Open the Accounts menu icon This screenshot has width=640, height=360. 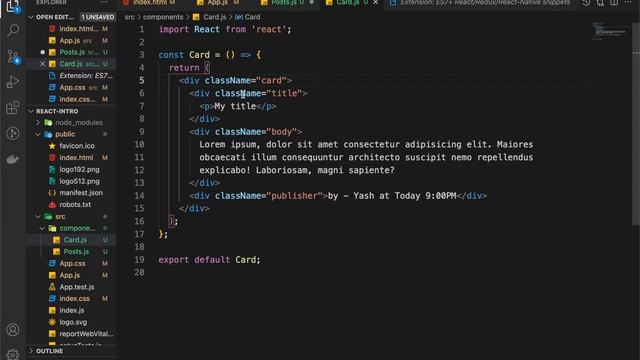[x=13, y=329]
